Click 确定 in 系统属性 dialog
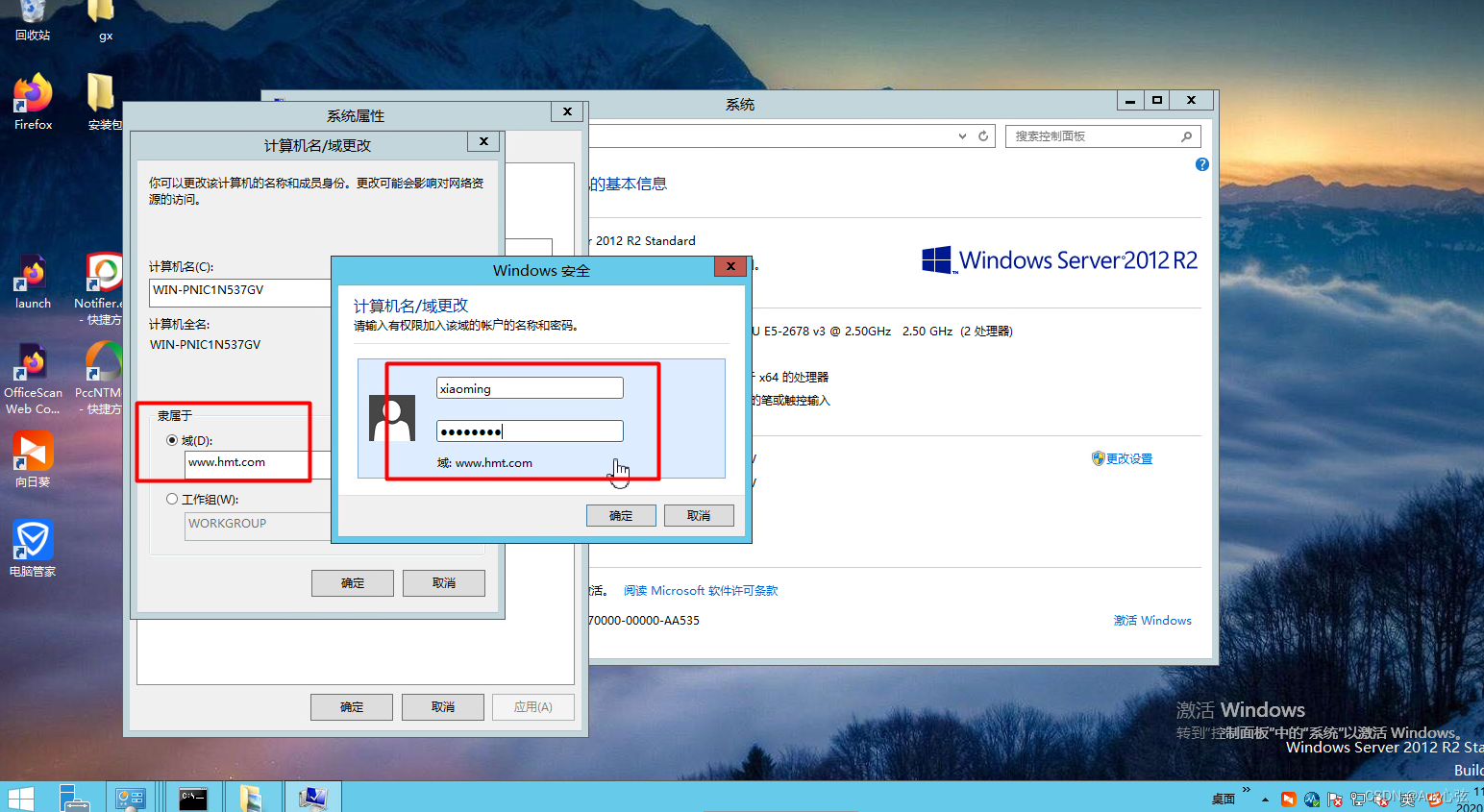 (x=352, y=707)
